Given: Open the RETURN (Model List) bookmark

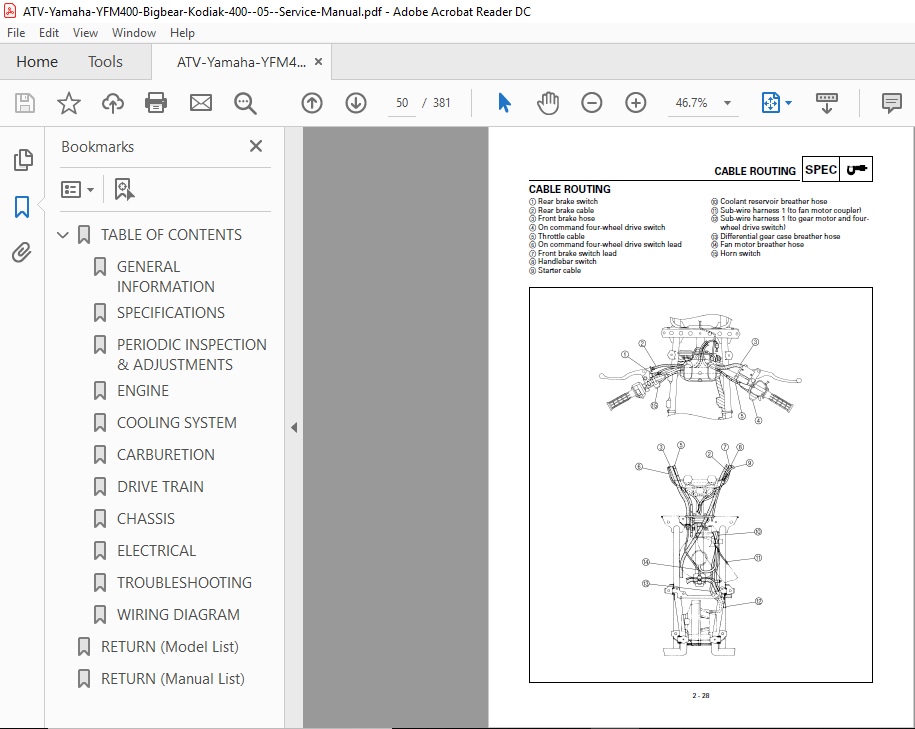Looking at the screenshot, I should click(x=170, y=647).
